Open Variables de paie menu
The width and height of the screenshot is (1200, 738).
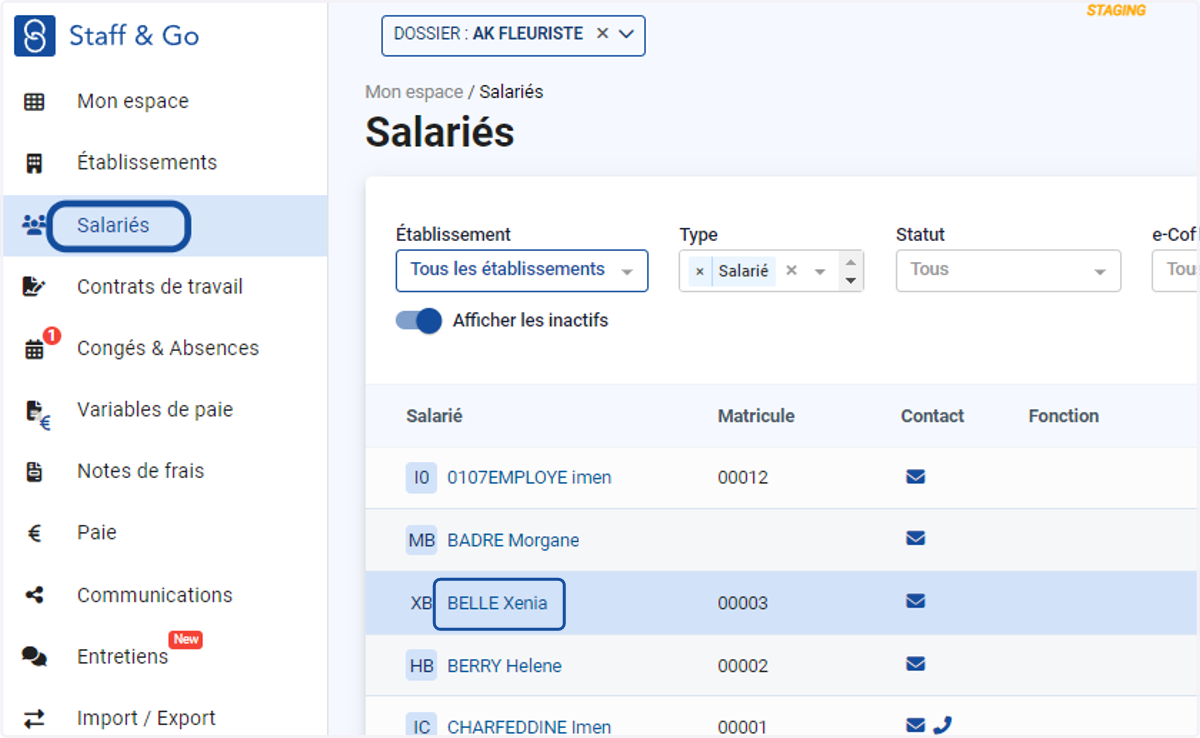pyautogui.click(x=155, y=409)
